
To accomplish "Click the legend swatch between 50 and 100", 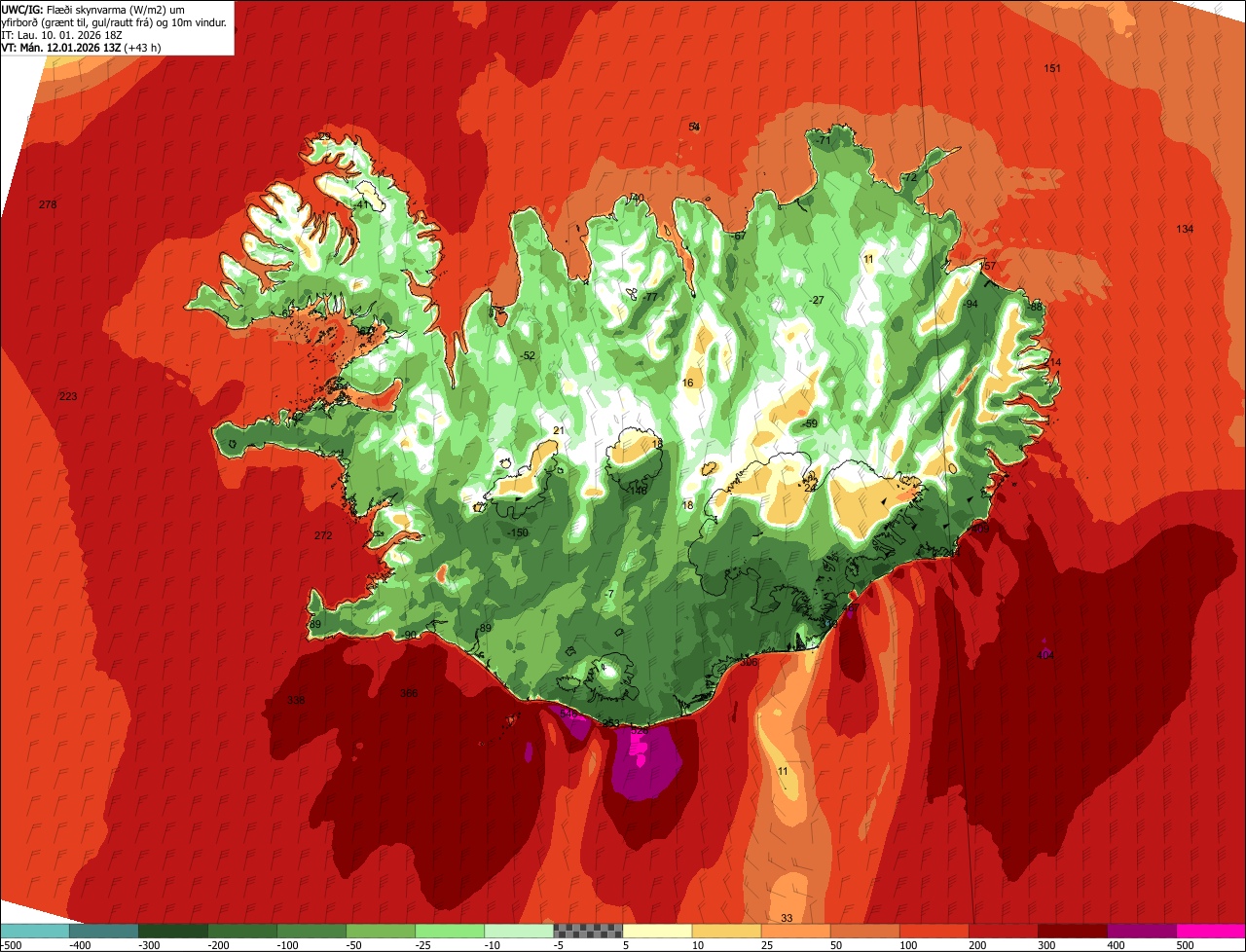I will coord(864,930).
